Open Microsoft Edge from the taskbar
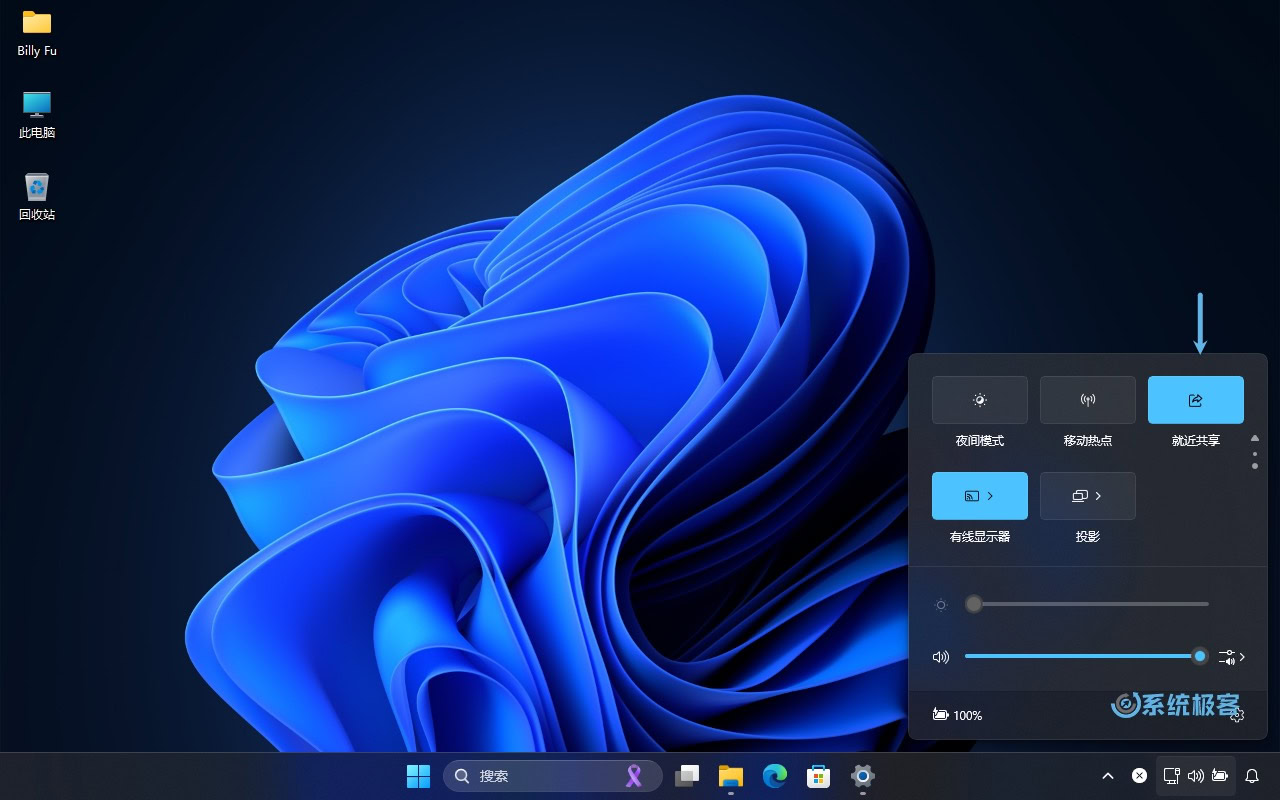The image size is (1280, 800). point(775,776)
